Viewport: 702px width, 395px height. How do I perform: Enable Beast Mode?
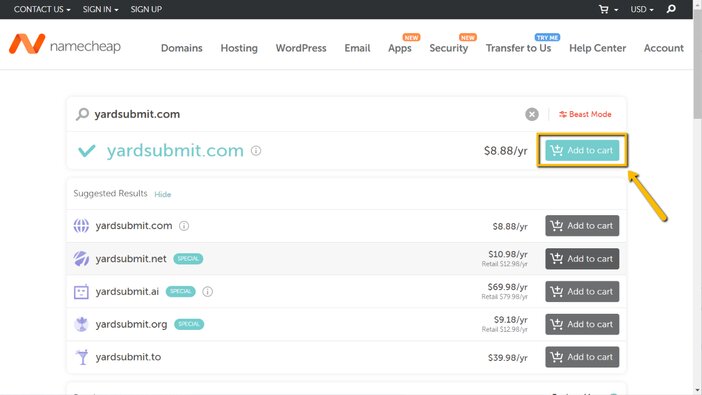point(585,114)
